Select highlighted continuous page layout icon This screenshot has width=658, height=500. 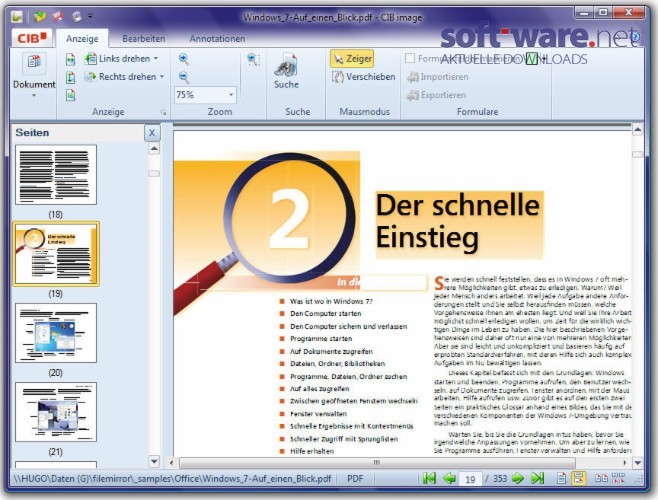578,478
